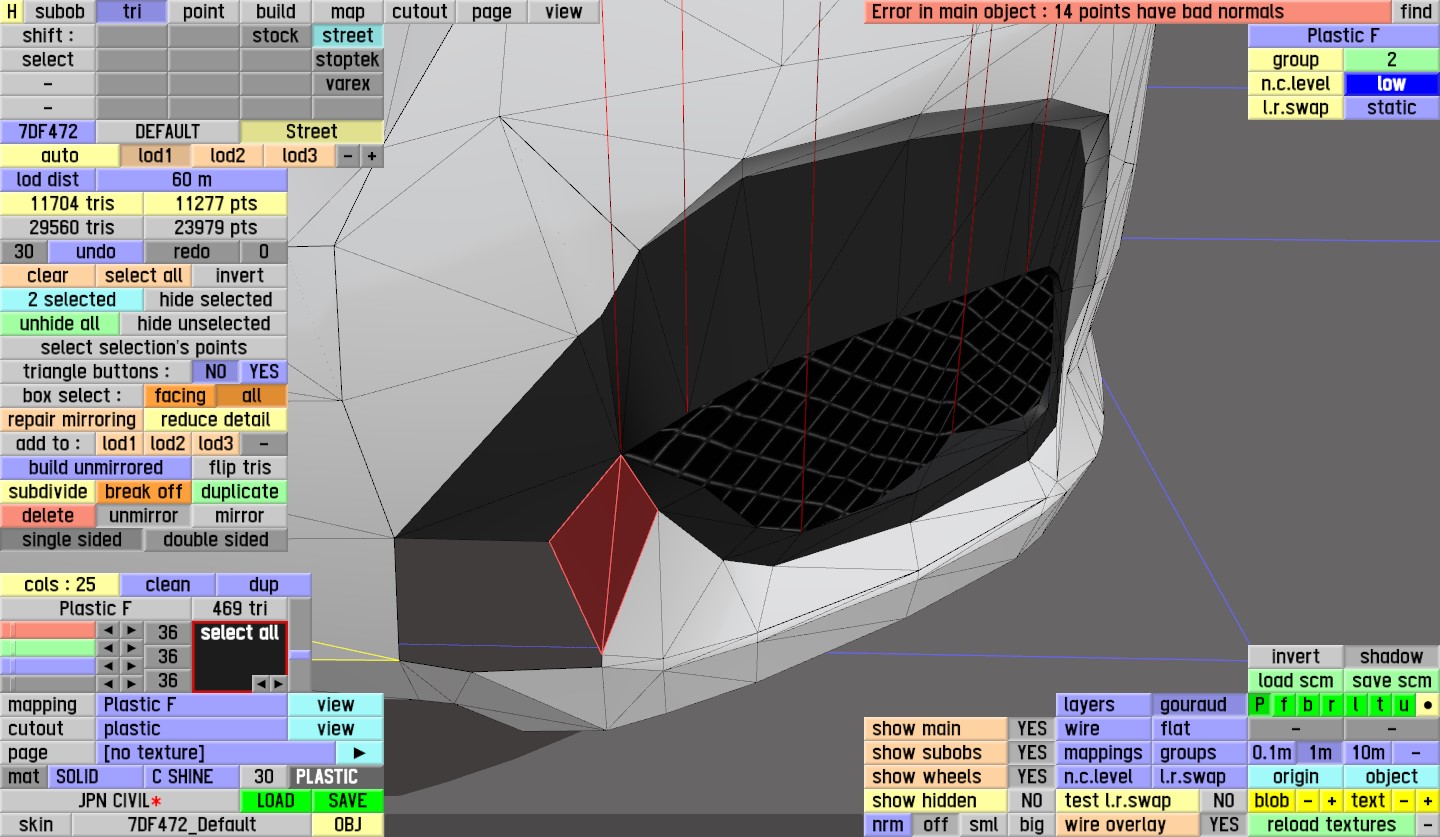Click the dark colour swatch labelled select all
This screenshot has width=1440, height=837.
(240, 657)
